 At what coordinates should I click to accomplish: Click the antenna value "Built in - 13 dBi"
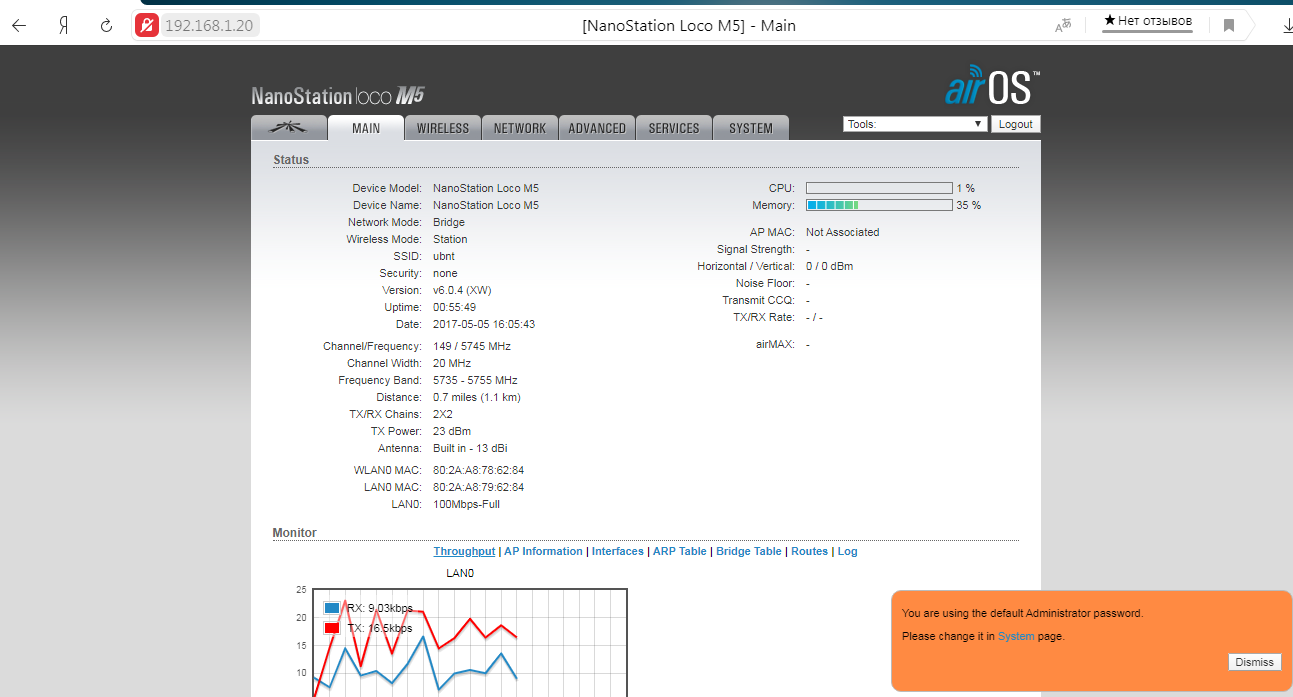(x=470, y=448)
